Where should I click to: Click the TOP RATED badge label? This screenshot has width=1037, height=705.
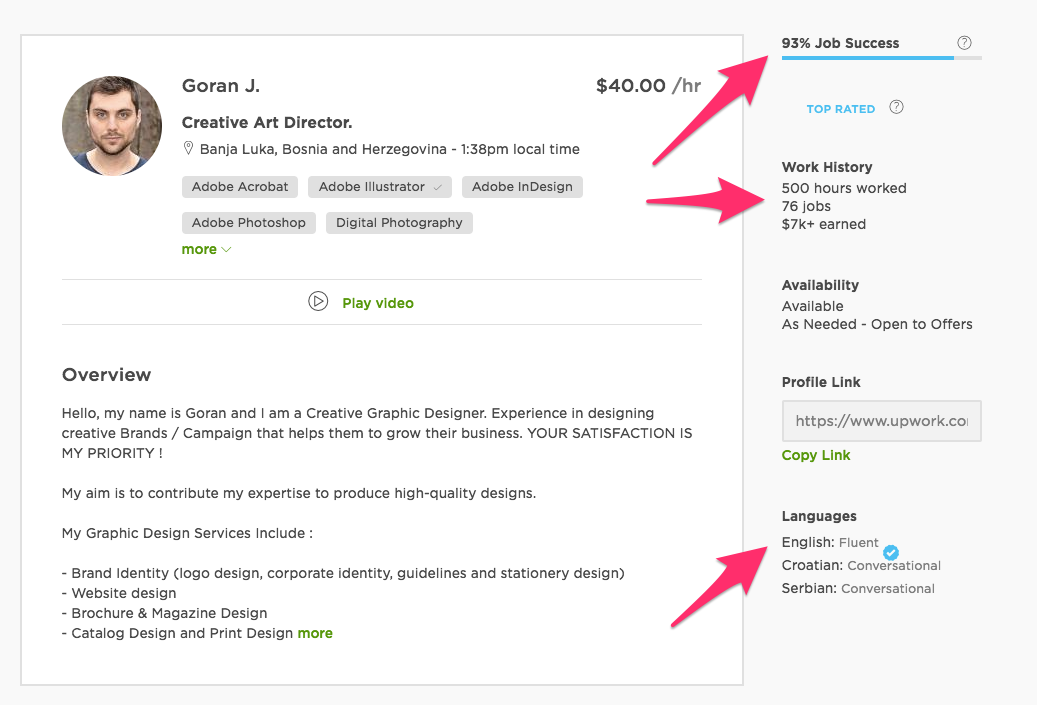point(840,109)
